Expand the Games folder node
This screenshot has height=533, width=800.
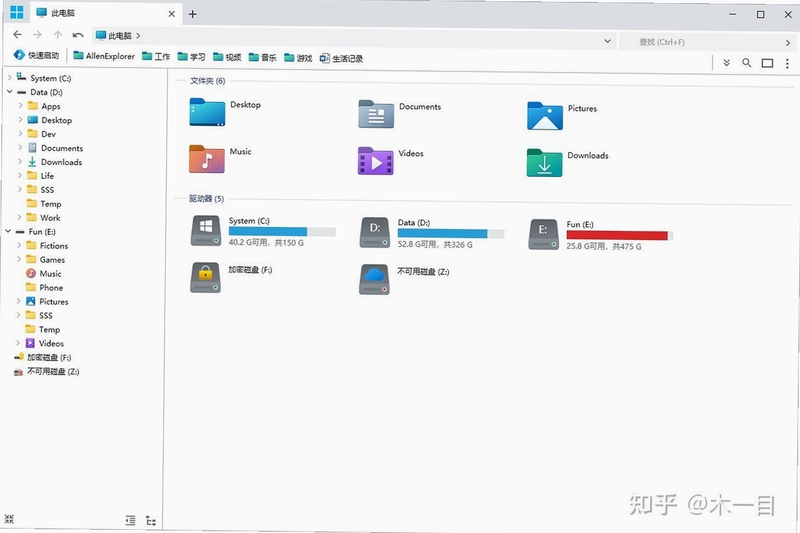click(x=19, y=259)
